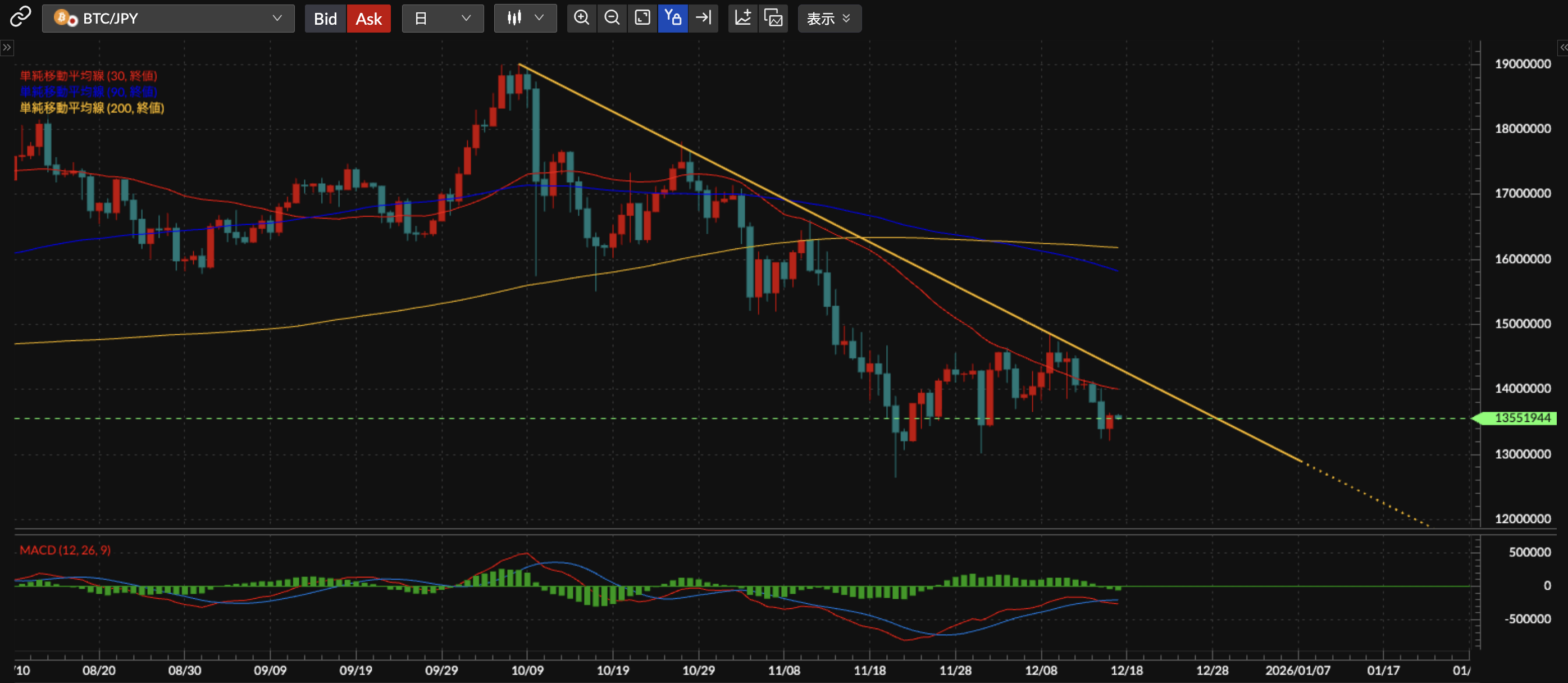Click the 単純移動平均線 (200, 終値) label
1568x683 pixels.
tap(92, 108)
